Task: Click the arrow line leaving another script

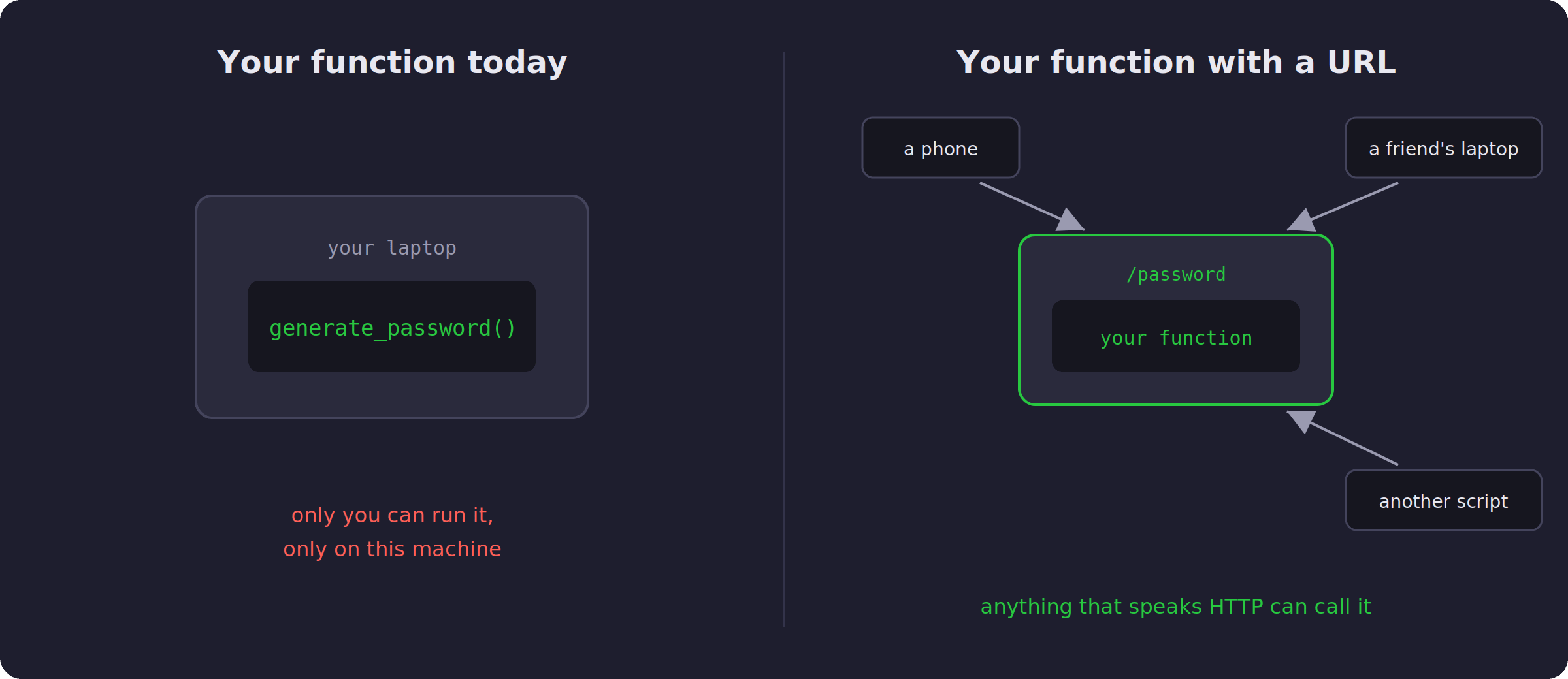Action: coord(1354,444)
